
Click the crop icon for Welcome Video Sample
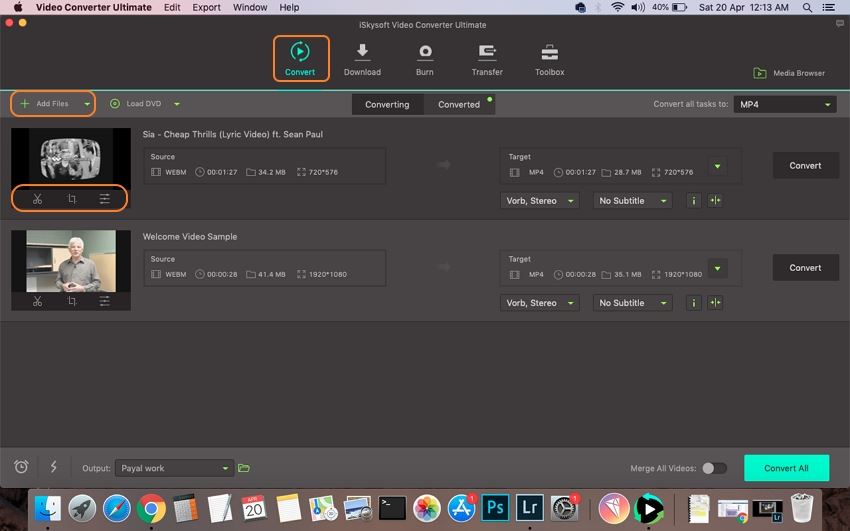tap(72, 301)
